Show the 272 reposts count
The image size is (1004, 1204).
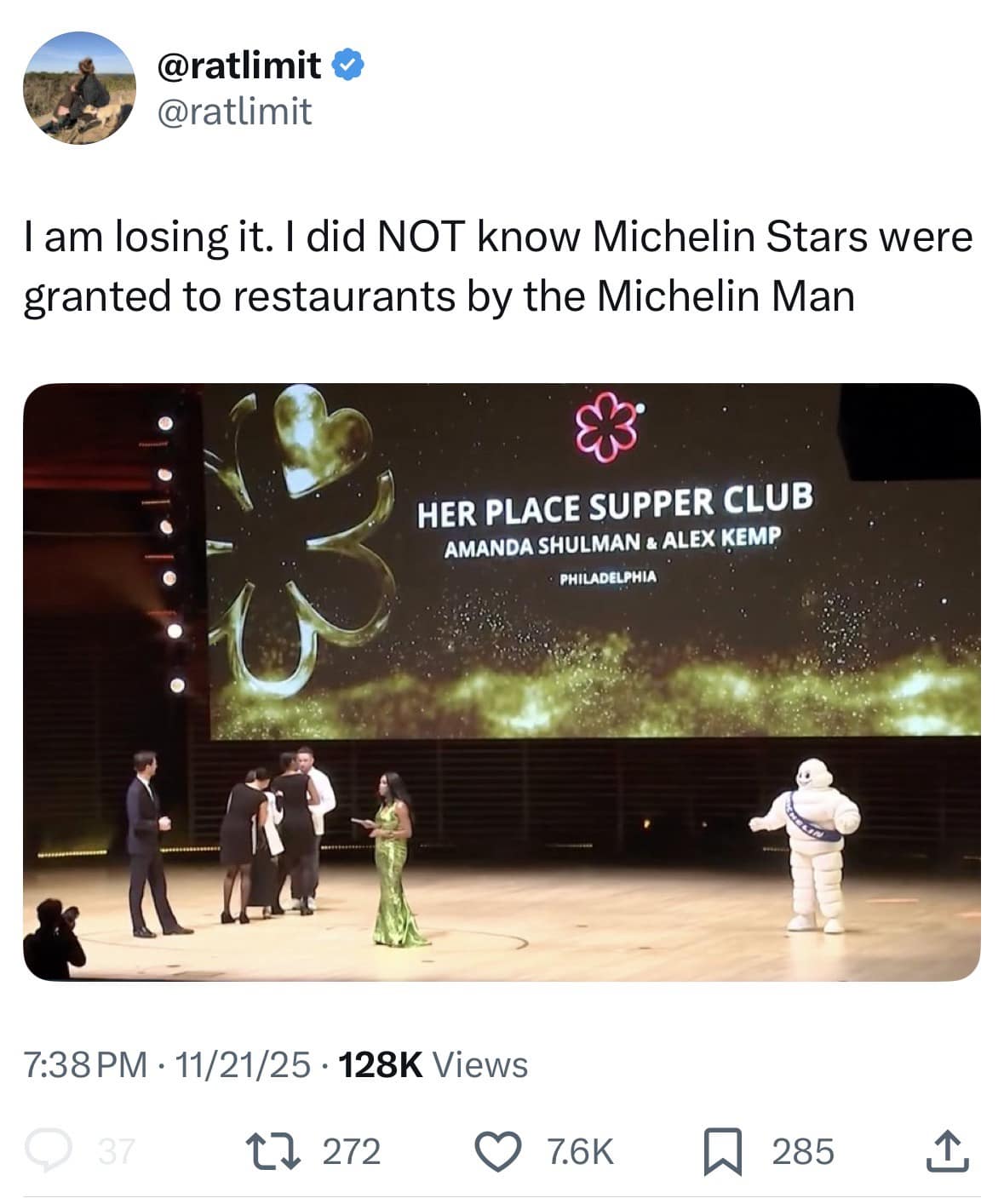pyautogui.click(x=352, y=1151)
